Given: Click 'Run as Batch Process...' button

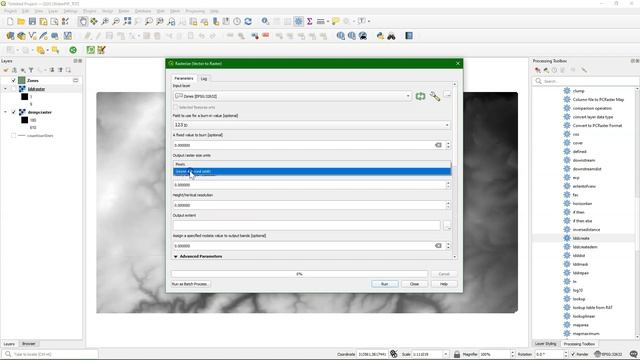Looking at the screenshot, I should (190, 284).
